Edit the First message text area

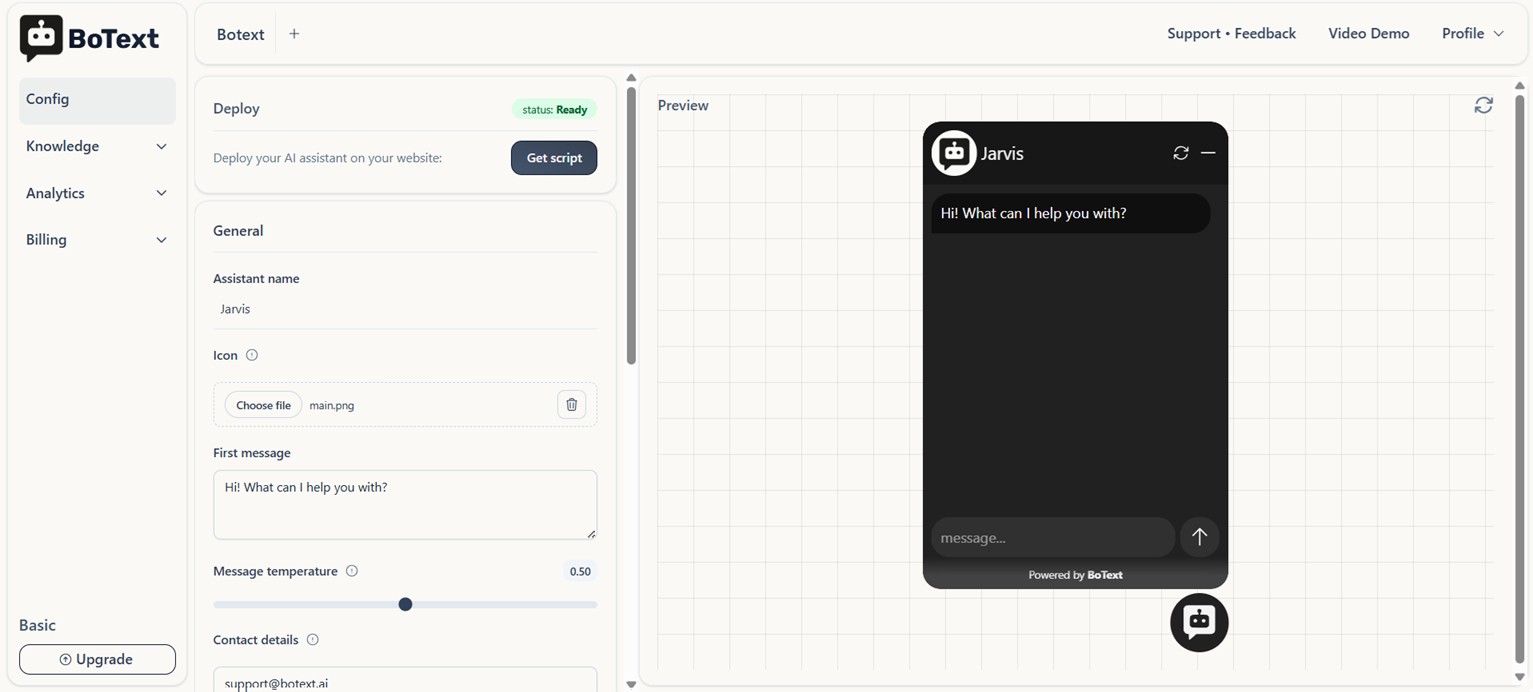click(405, 505)
